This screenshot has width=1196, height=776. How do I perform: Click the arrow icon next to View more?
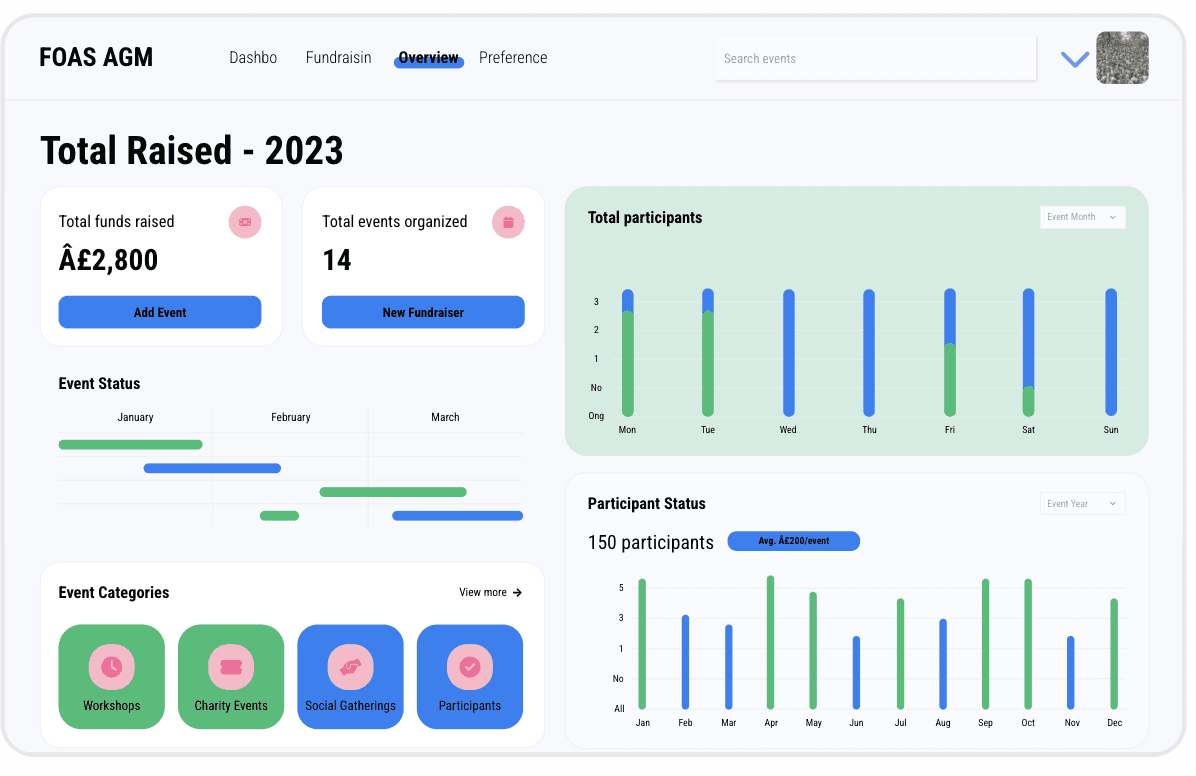click(x=517, y=592)
